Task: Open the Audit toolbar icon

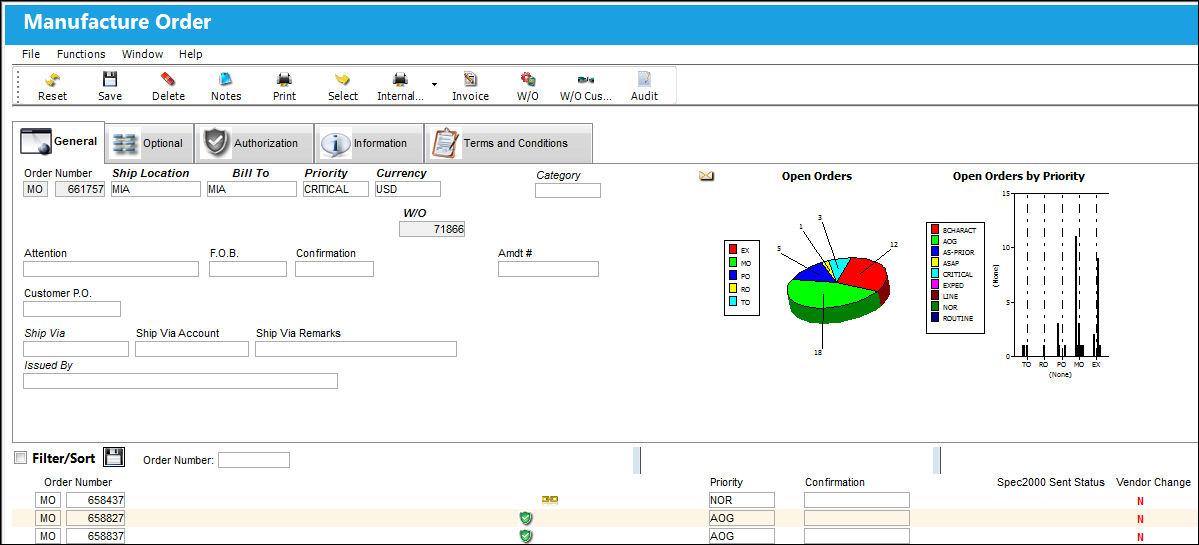Action: coord(644,79)
